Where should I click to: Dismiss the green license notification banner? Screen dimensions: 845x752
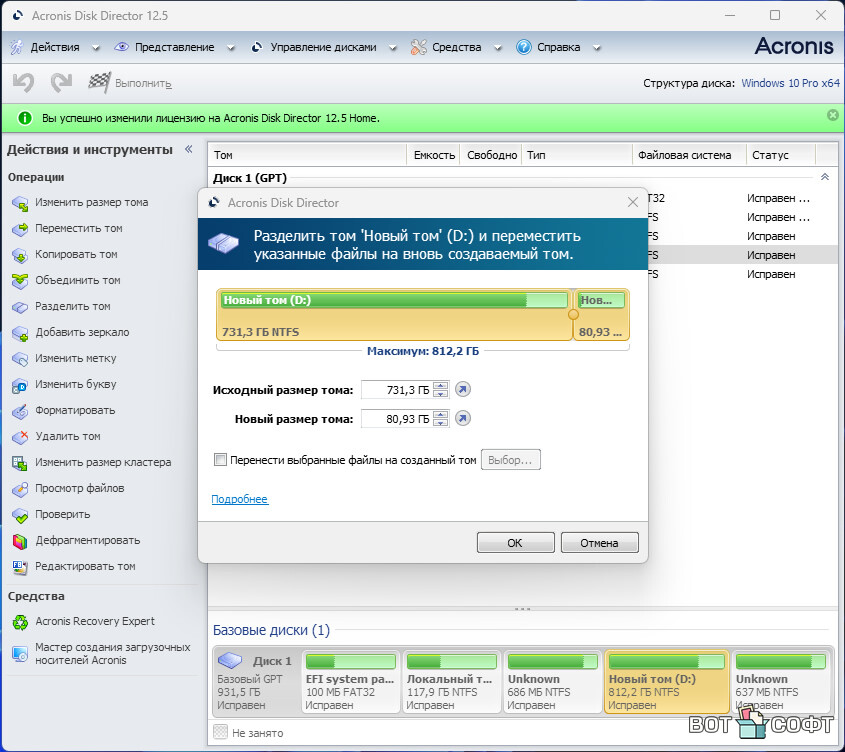[x=832, y=116]
